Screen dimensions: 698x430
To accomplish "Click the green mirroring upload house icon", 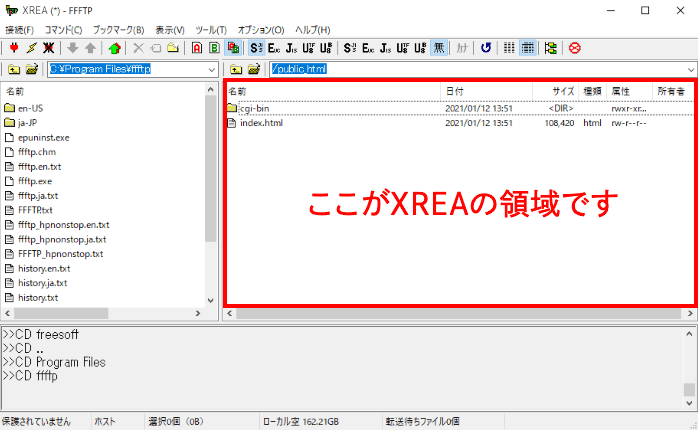I will 114,47.
